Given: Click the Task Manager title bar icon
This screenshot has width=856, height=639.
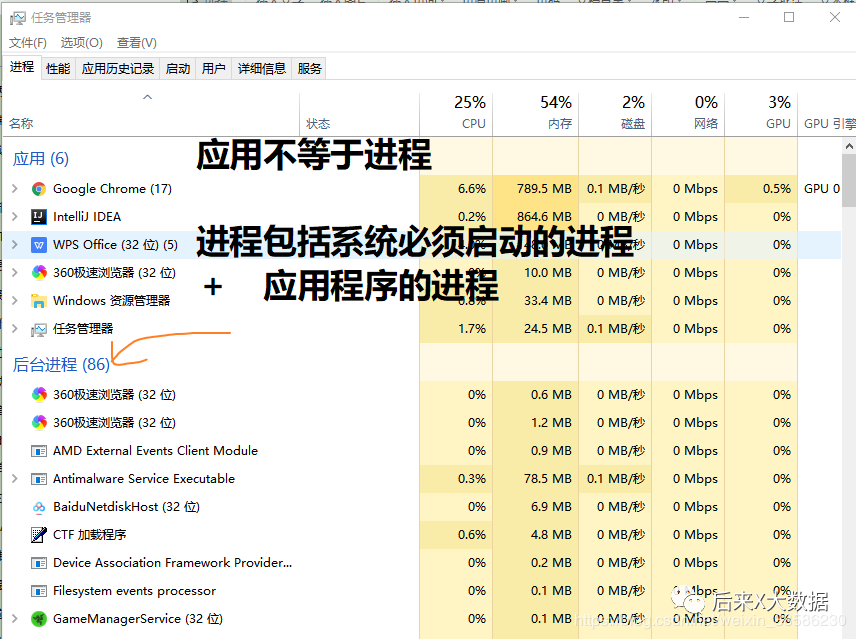Looking at the screenshot, I should 17,18.
